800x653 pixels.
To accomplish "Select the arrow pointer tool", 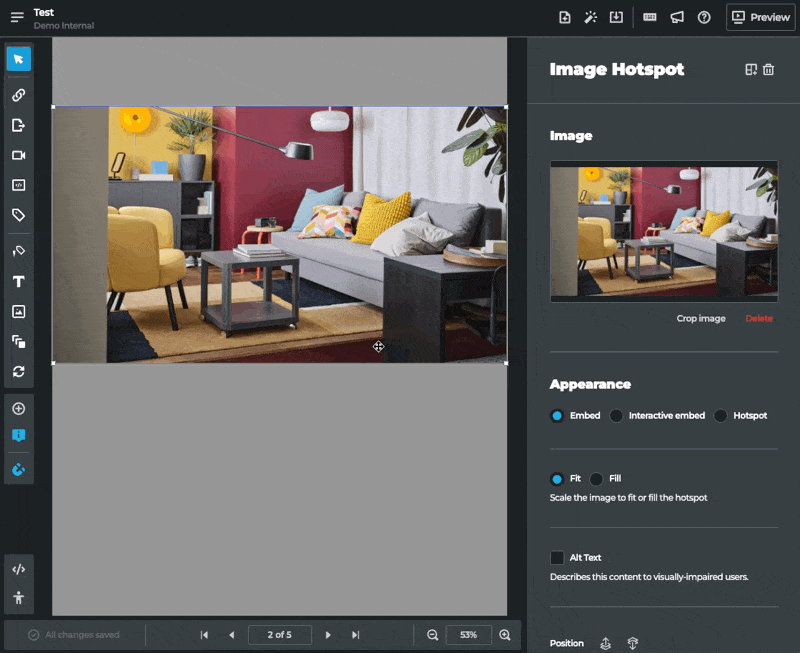I will pyautogui.click(x=18, y=59).
